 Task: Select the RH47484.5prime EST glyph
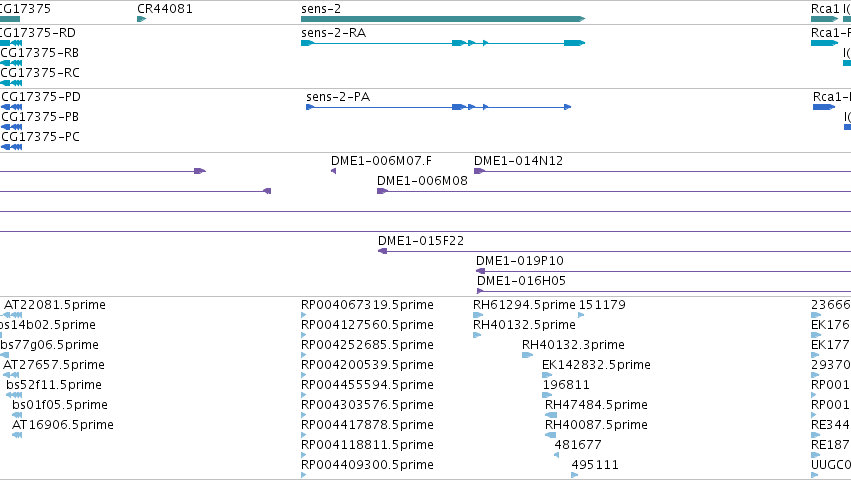click(x=551, y=415)
